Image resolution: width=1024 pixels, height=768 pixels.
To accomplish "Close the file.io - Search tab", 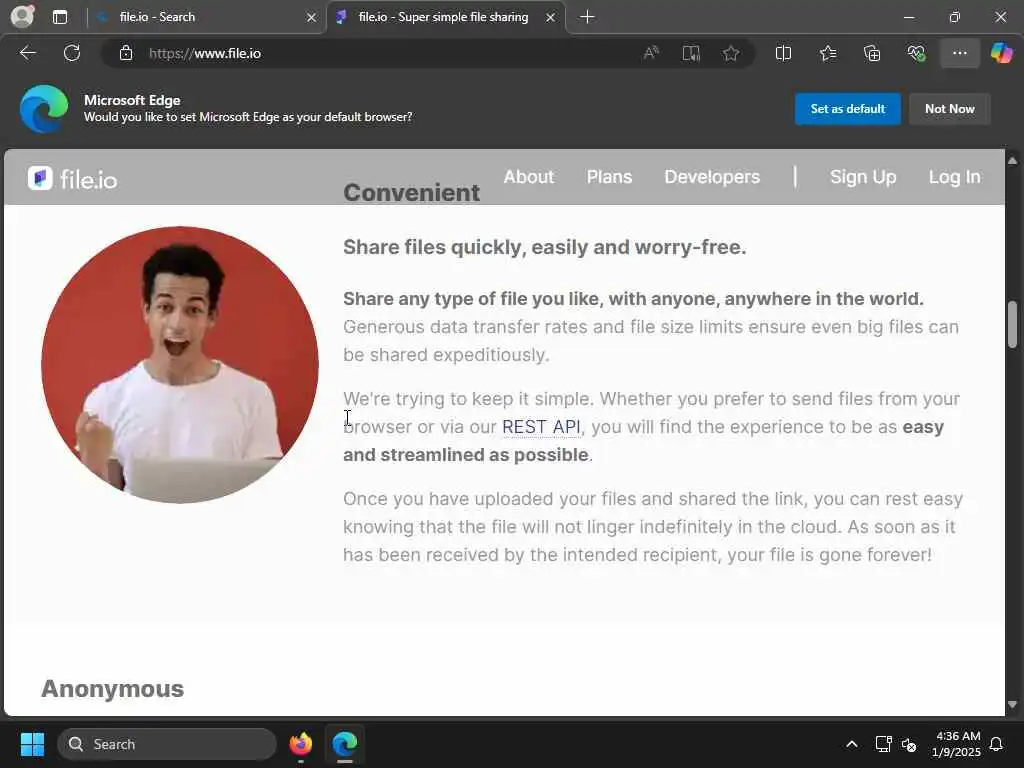I will click(x=312, y=18).
